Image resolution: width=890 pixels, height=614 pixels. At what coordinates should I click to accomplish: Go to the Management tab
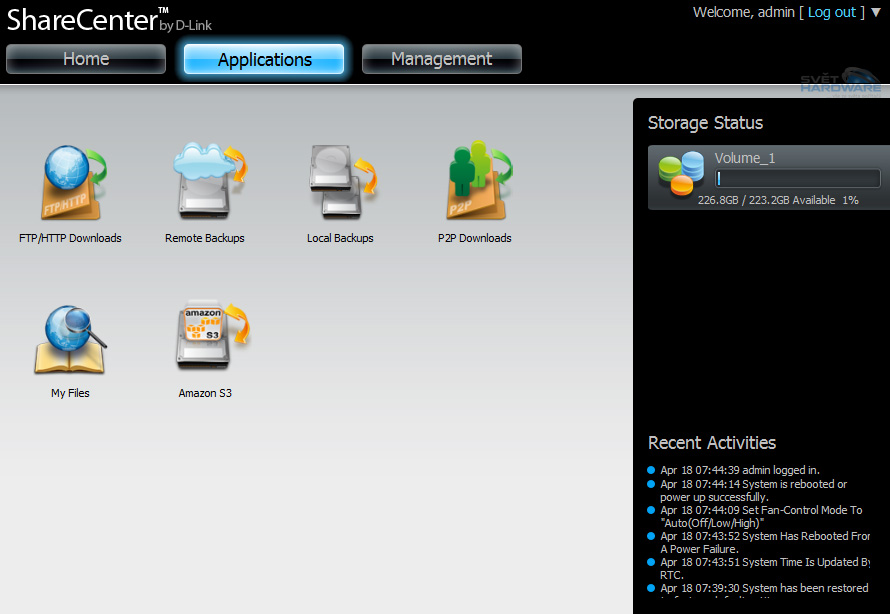[441, 59]
